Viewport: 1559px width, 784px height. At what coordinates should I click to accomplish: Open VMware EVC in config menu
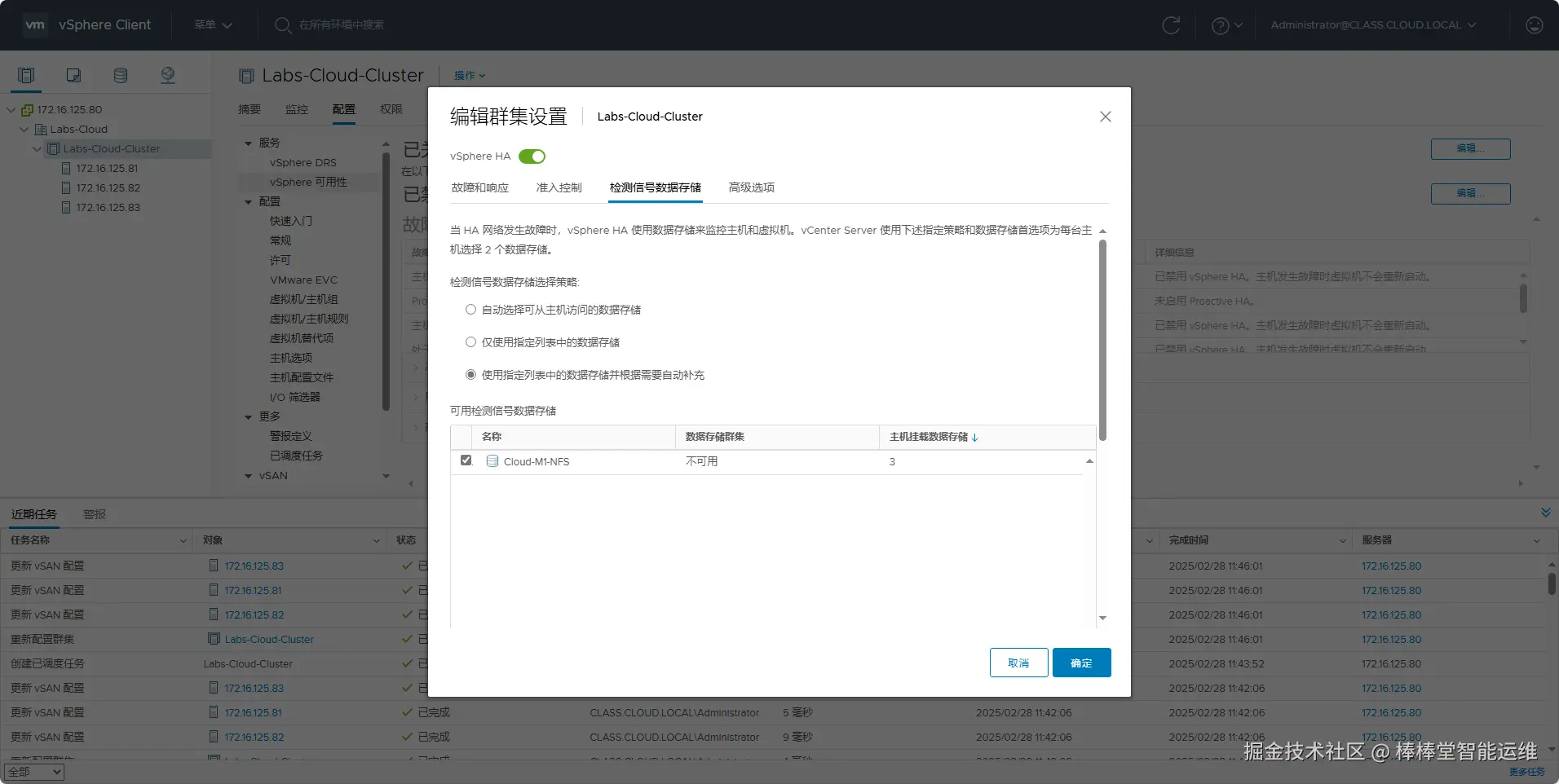pos(303,280)
